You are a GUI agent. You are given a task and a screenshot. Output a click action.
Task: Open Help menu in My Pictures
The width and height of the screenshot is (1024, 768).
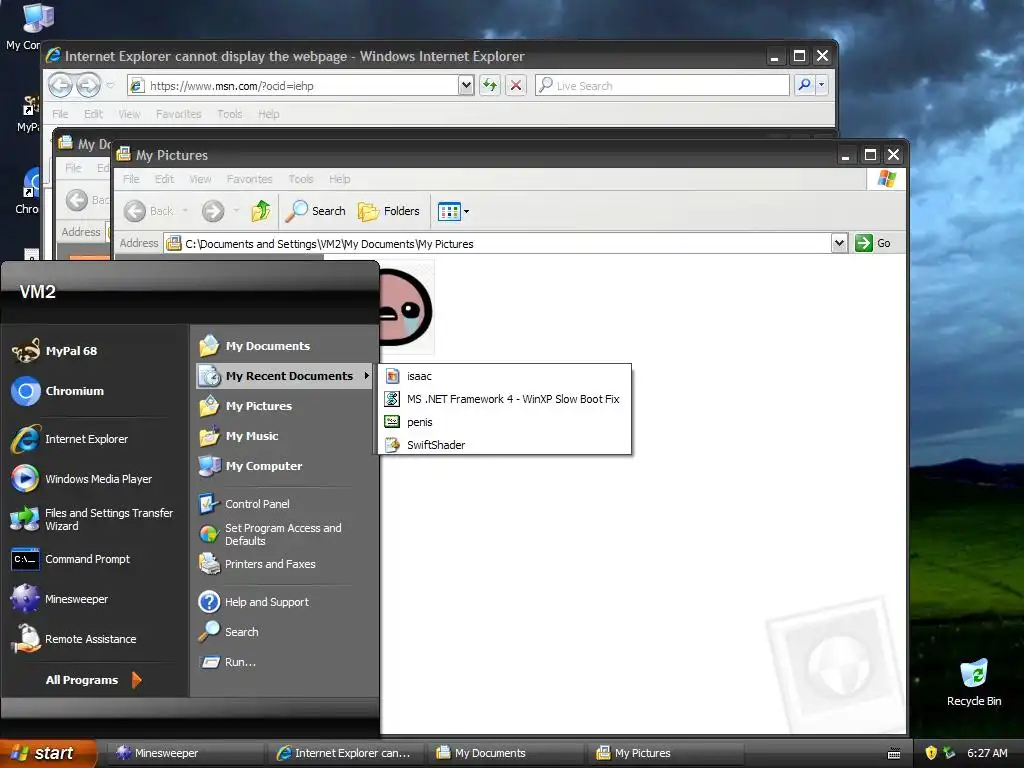(339, 179)
